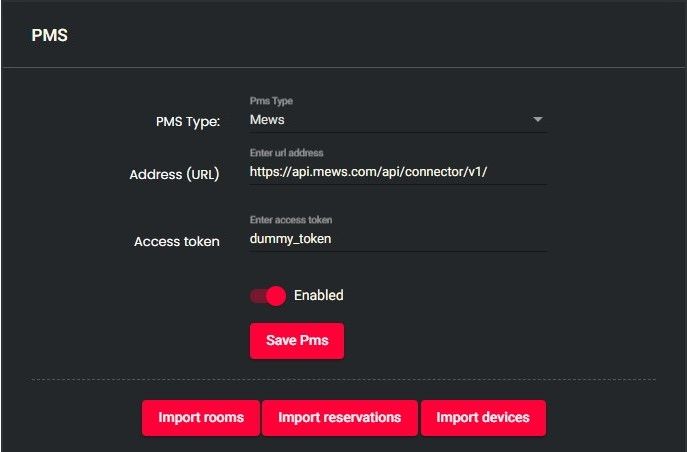The width and height of the screenshot is (687, 452).
Task: Click the 'Enter url address' floating label
Action: [x=287, y=153]
